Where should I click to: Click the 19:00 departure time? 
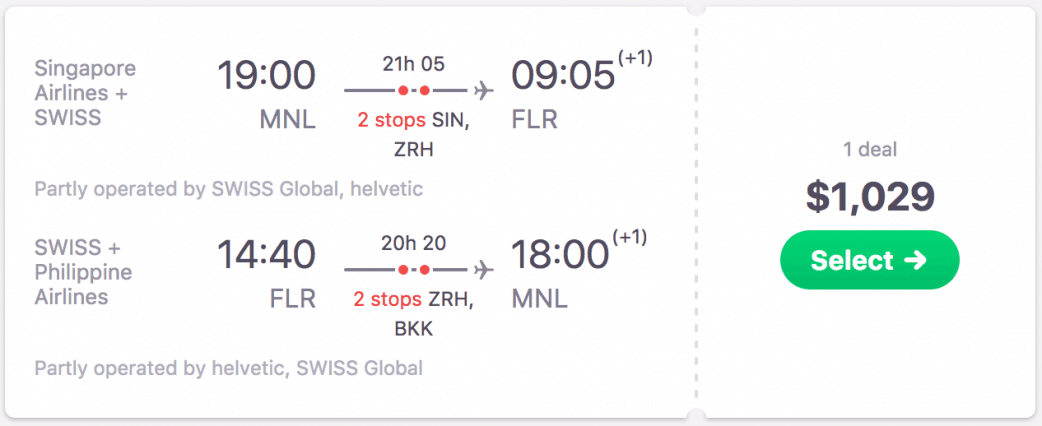(x=267, y=75)
